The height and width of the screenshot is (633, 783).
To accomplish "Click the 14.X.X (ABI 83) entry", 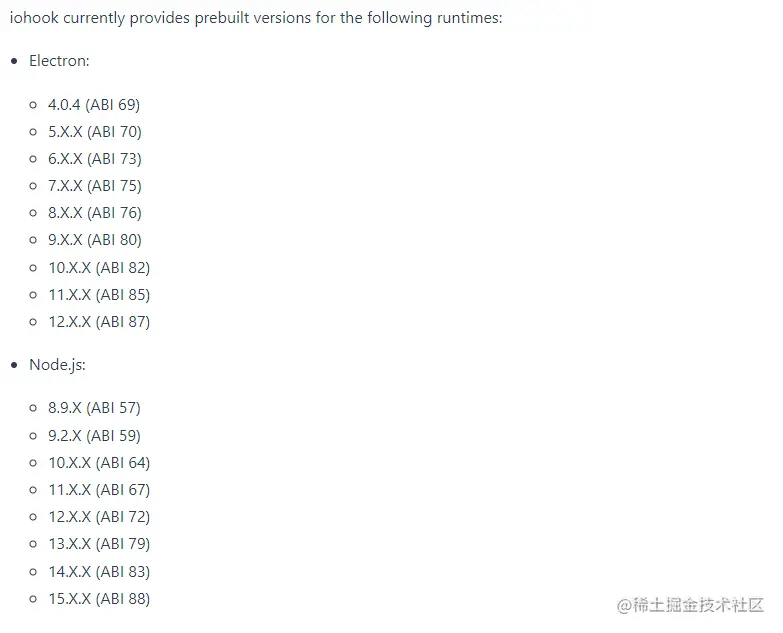I will (x=99, y=572).
